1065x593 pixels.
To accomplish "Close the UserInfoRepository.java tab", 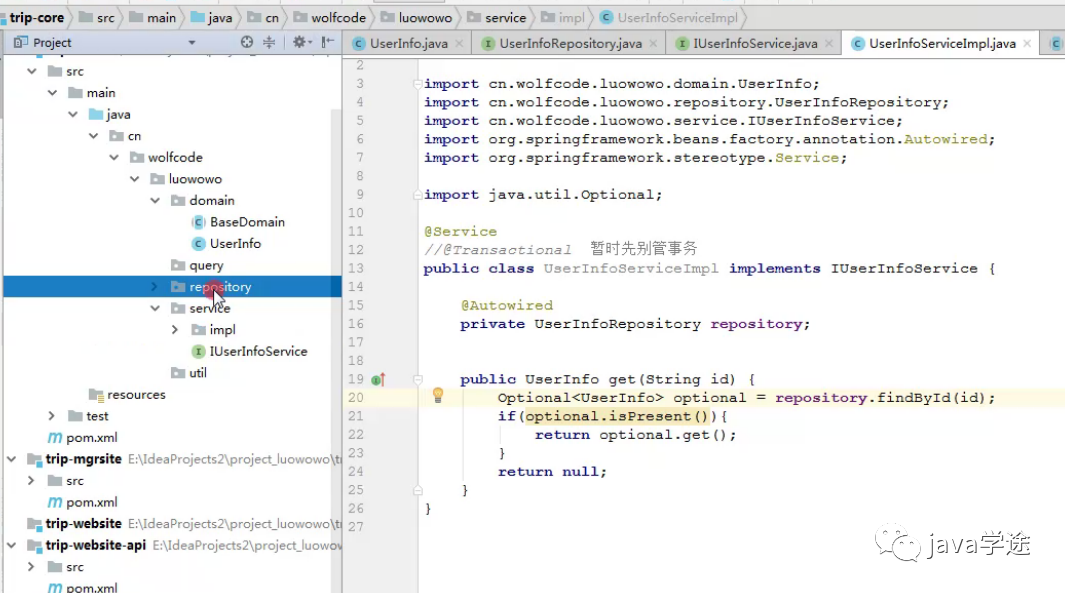I will (653, 44).
